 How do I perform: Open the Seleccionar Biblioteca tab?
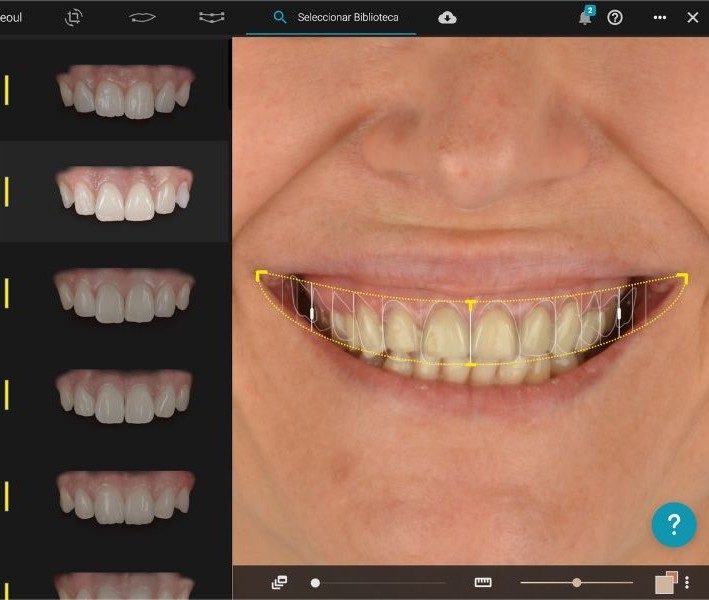pyautogui.click(x=331, y=17)
